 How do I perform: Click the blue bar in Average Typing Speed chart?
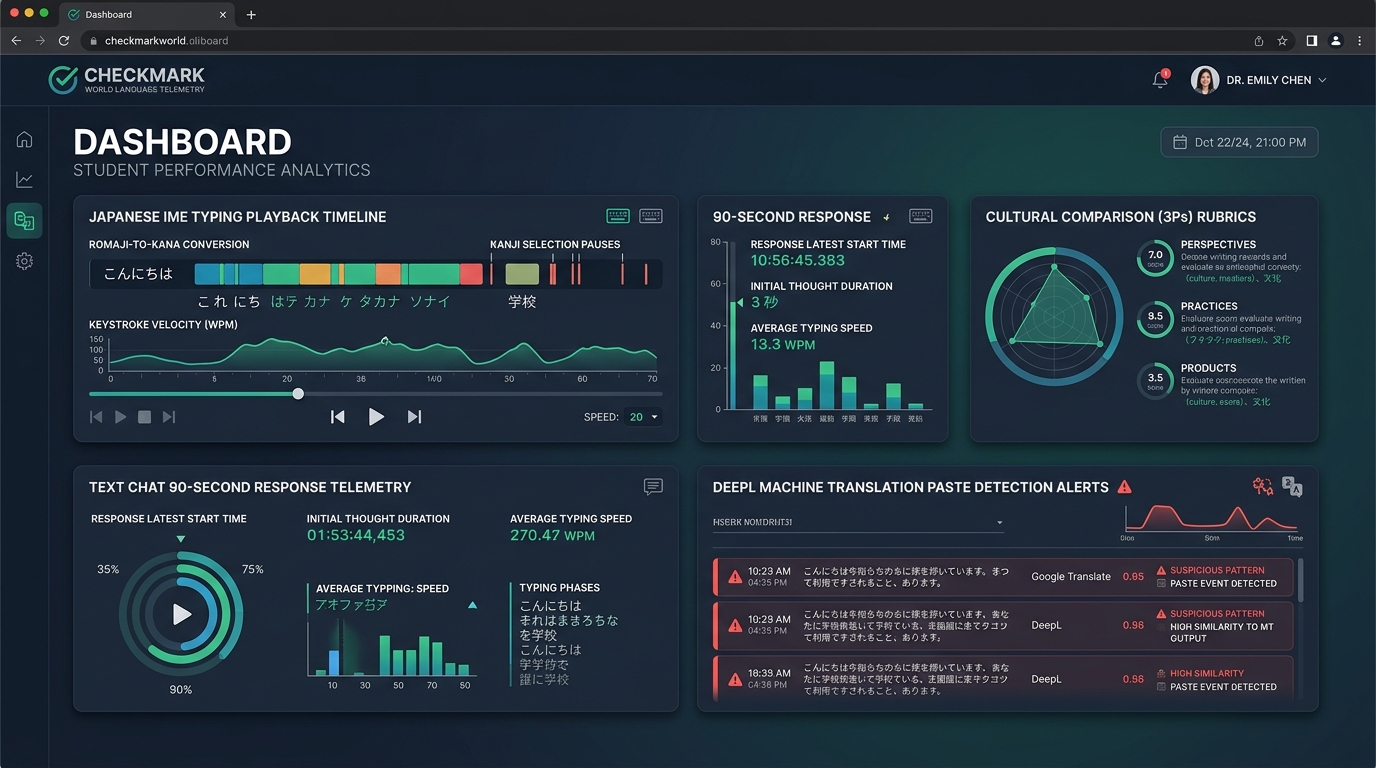[x=334, y=662]
